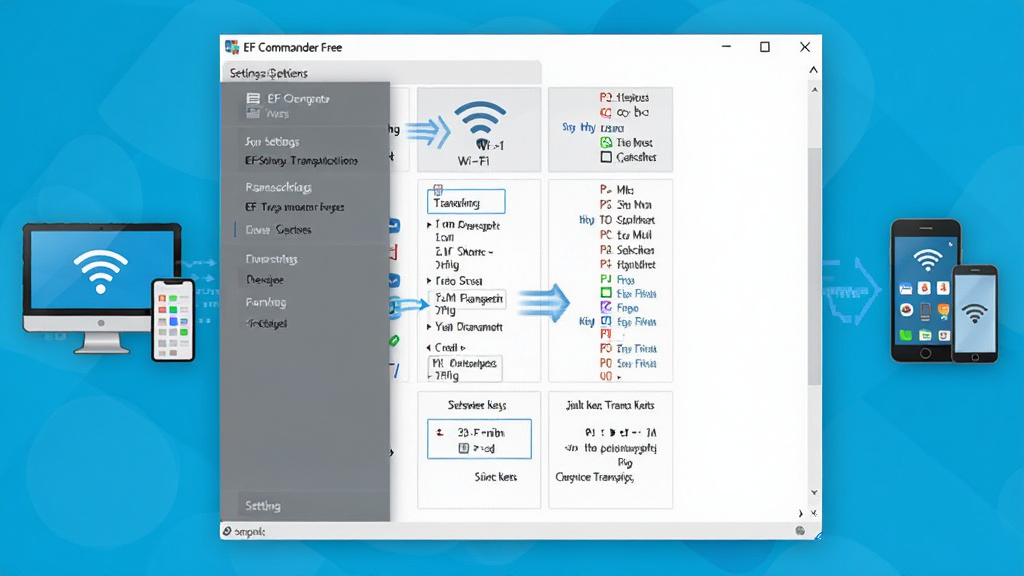1024x576 pixels.
Task: Select the 'PO Sov Finat' list row
Action: click(628, 363)
